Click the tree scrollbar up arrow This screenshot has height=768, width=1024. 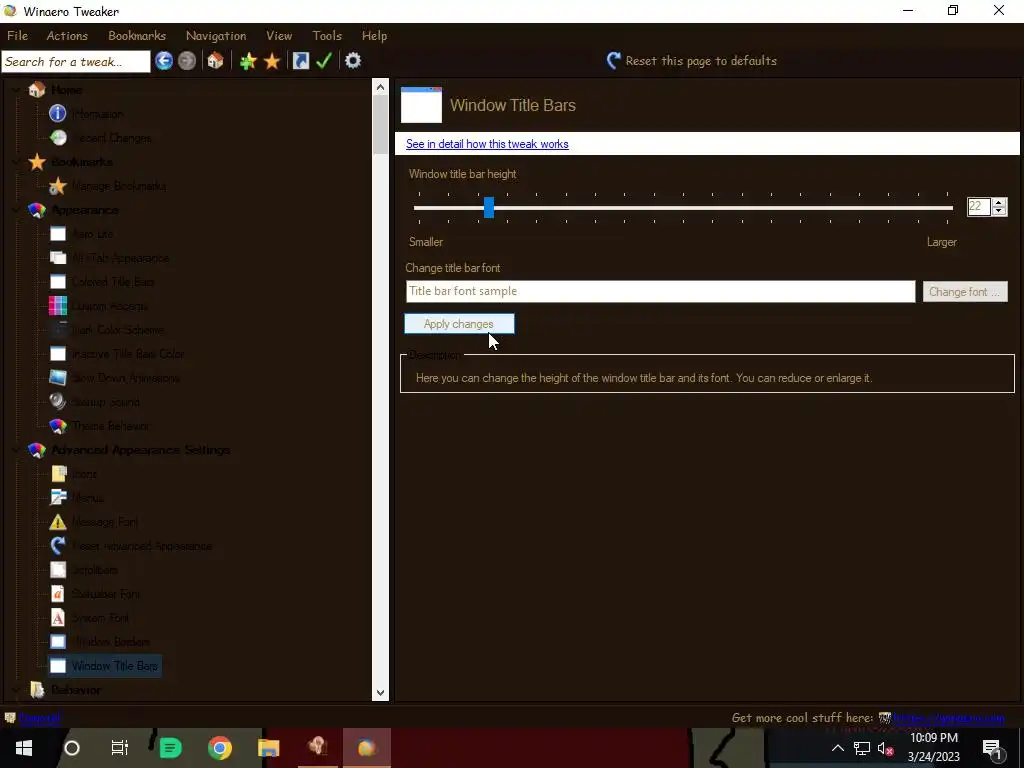pyautogui.click(x=380, y=86)
